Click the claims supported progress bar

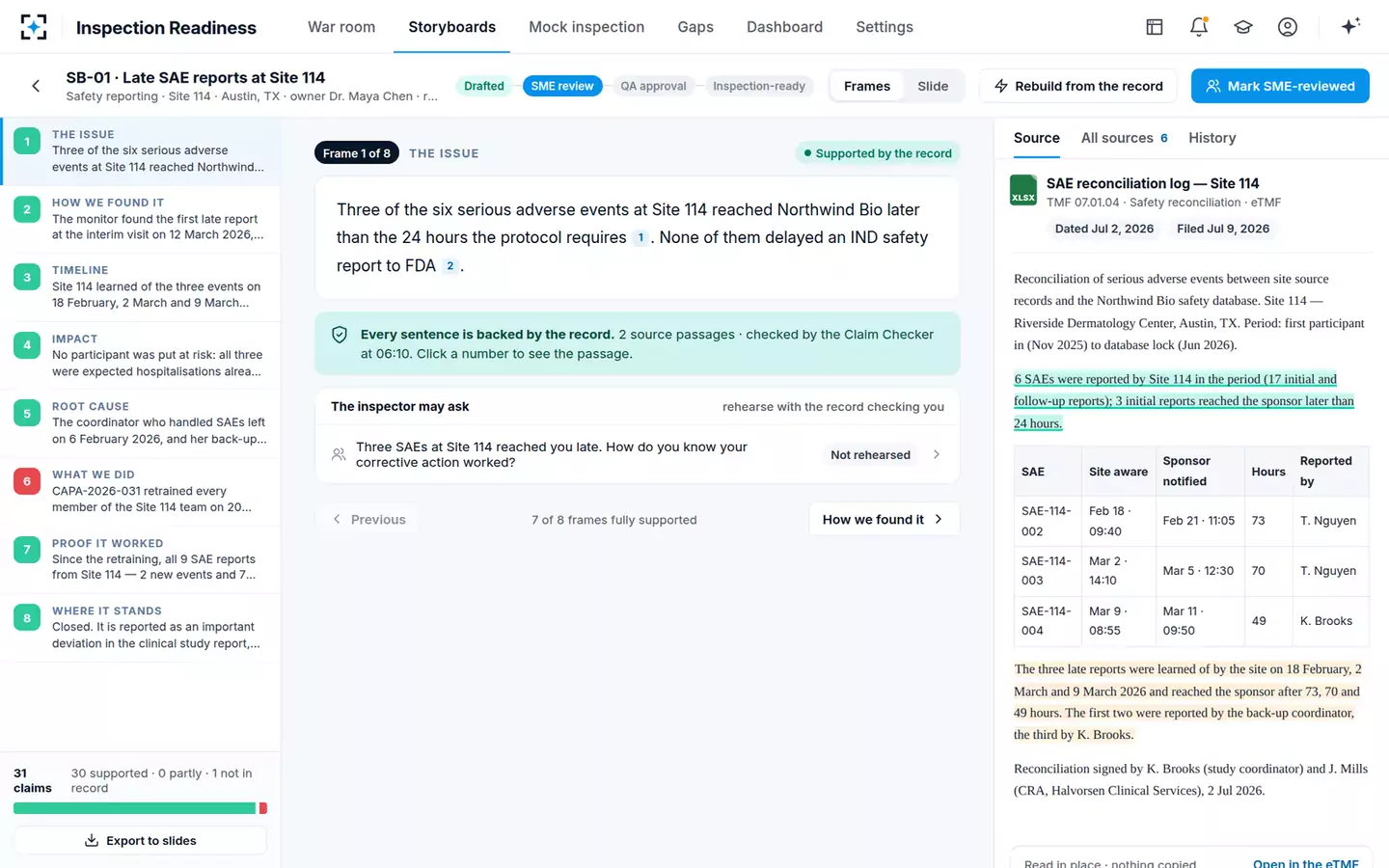[140, 808]
